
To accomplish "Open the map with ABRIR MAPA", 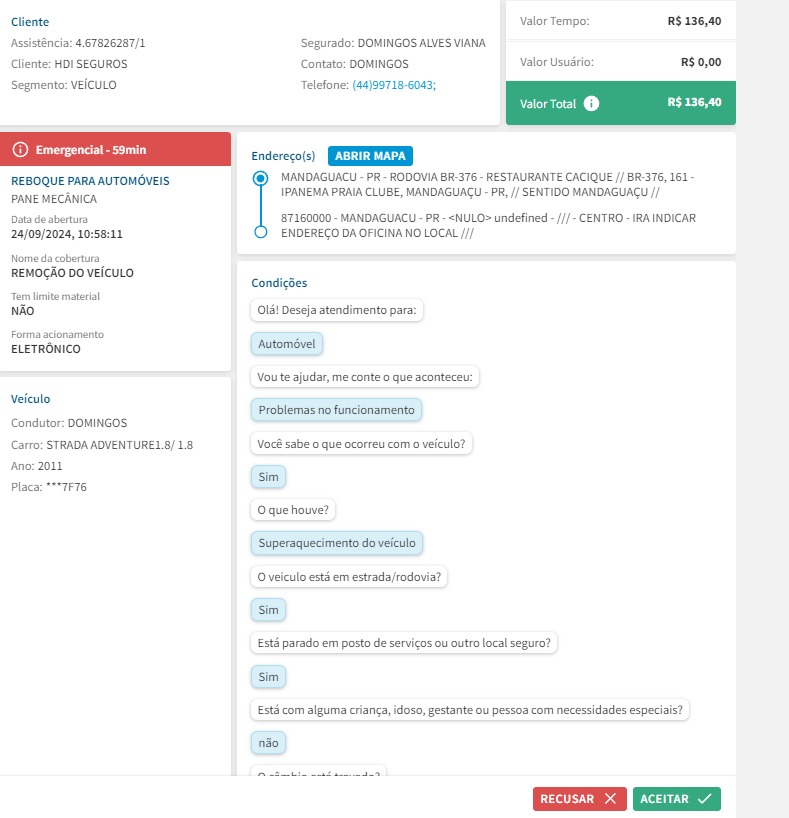I will [369, 156].
